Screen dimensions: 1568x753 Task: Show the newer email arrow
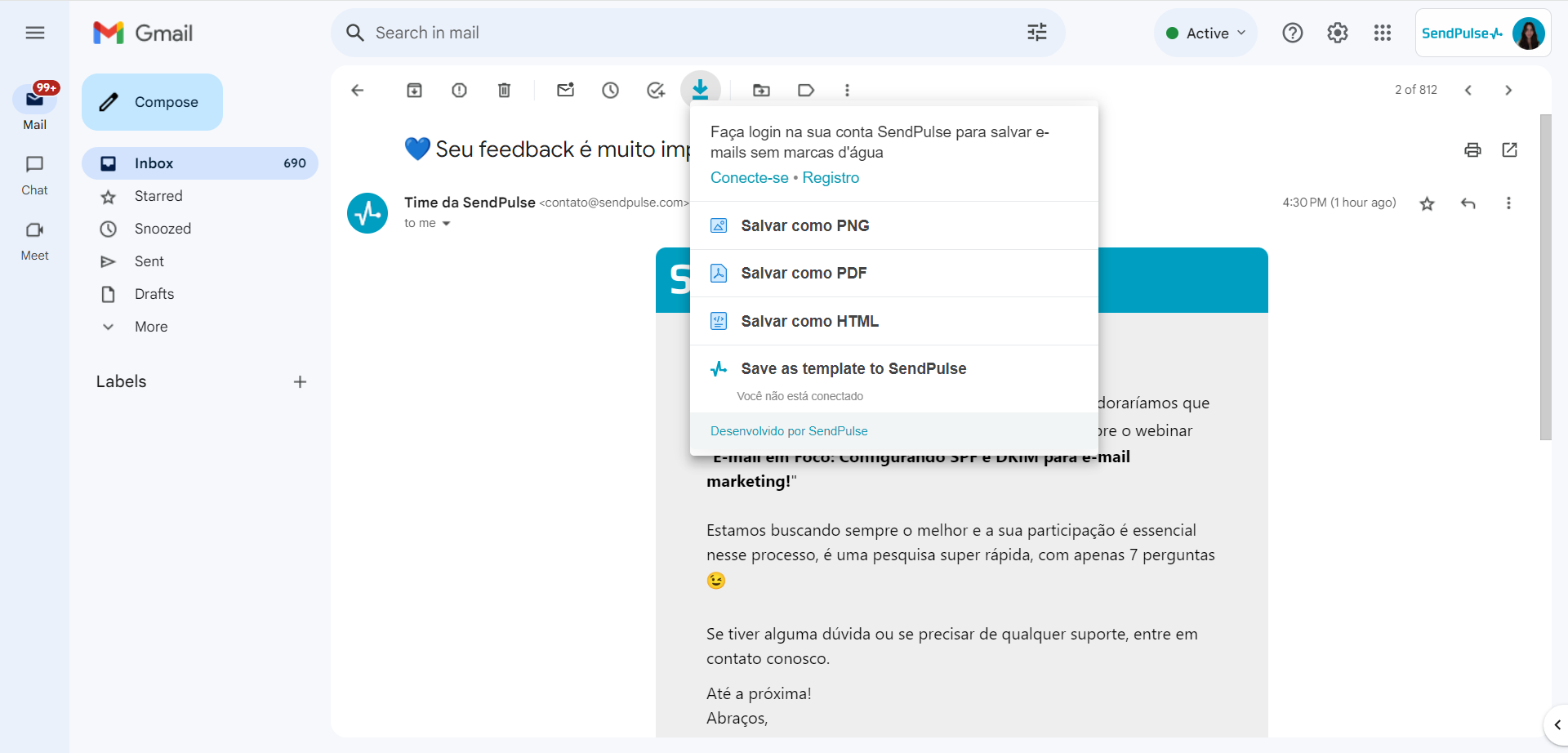pyautogui.click(x=1468, y=90)
